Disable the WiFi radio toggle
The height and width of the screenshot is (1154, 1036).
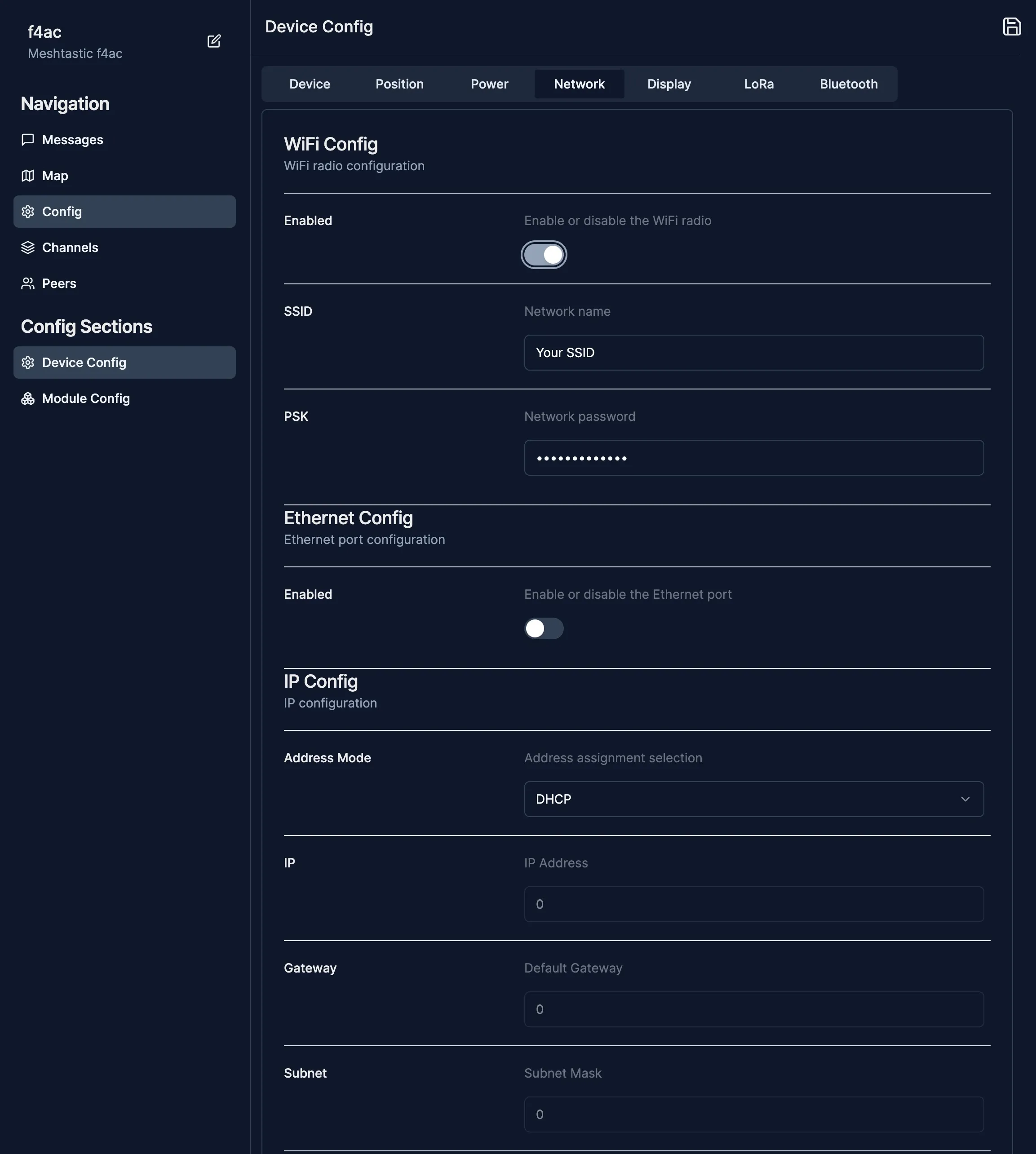544,254
